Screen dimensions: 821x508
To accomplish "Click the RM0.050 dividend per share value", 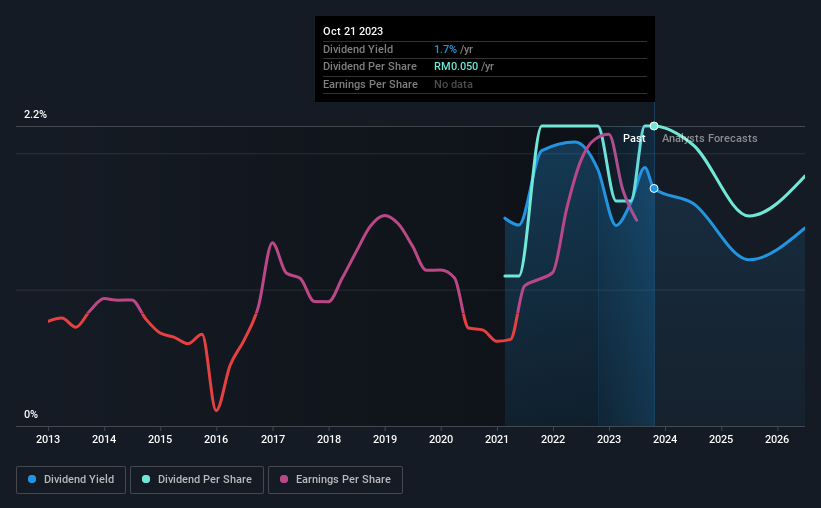I will click(456, 67).
